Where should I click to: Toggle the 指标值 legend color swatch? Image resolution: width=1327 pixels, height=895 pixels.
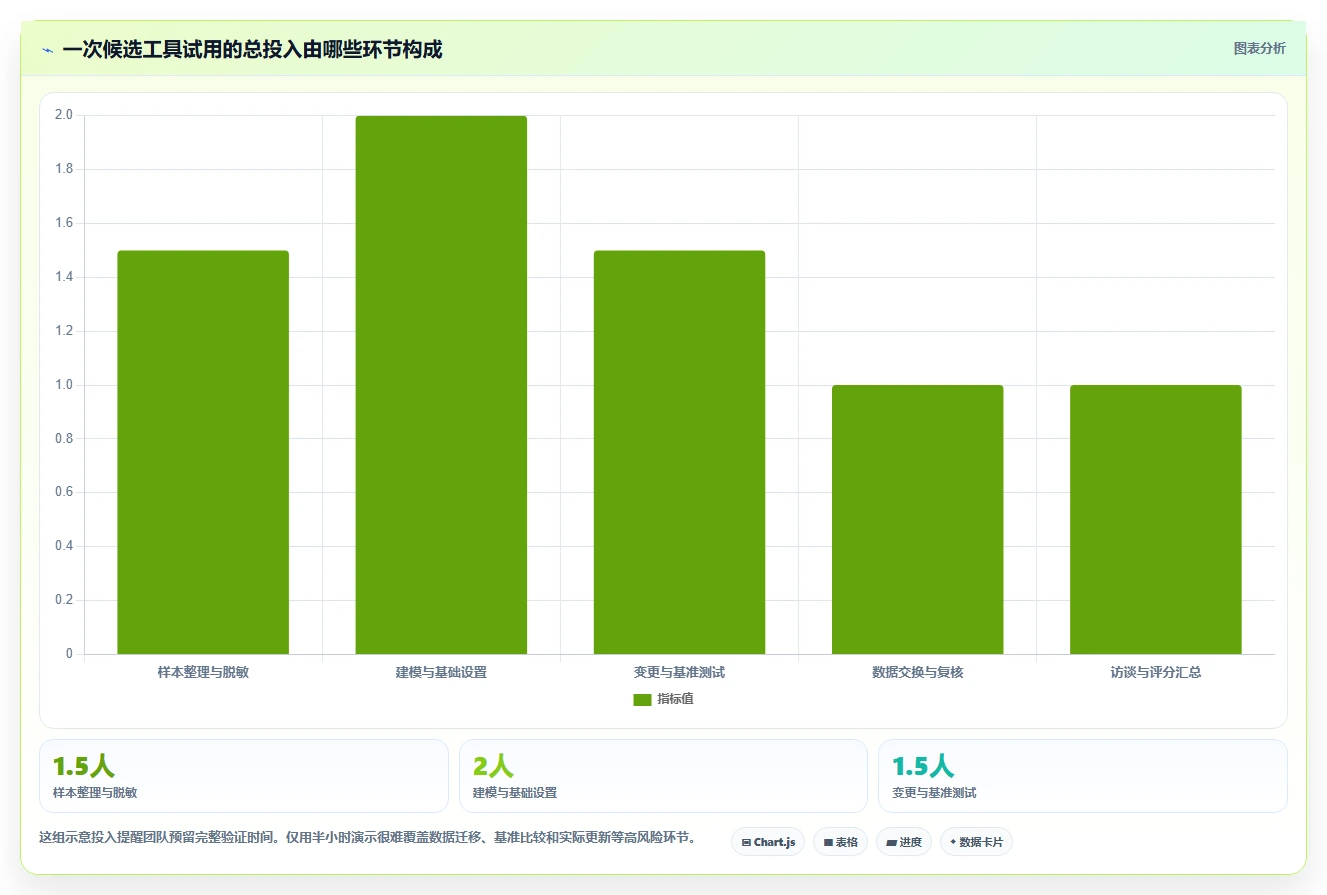click(x=642, y=700)
